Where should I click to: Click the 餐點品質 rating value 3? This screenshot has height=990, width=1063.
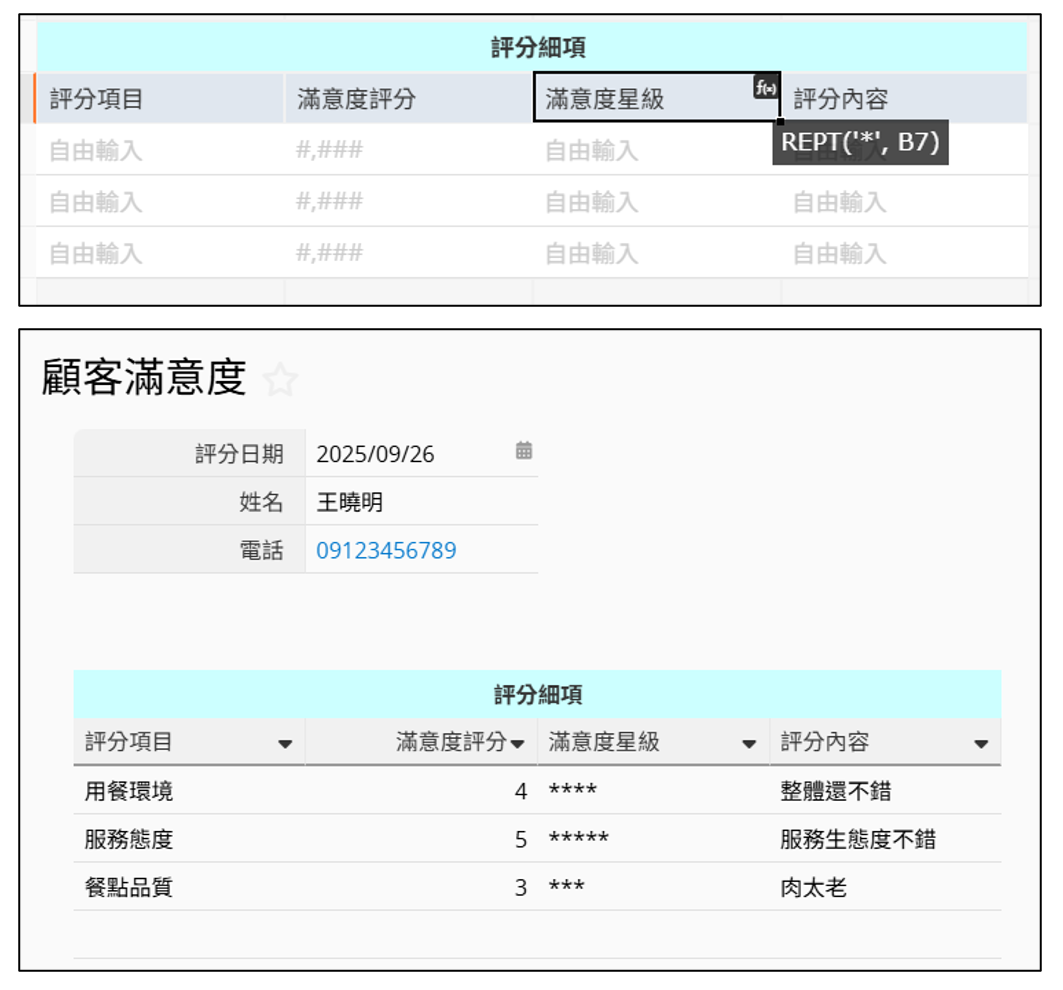[520, 888]
